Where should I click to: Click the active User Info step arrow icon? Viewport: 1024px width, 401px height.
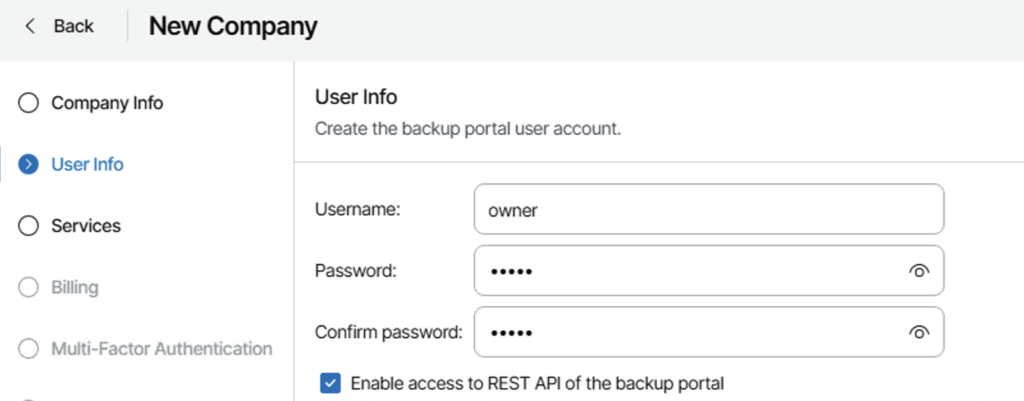click(x=29, y=165)
